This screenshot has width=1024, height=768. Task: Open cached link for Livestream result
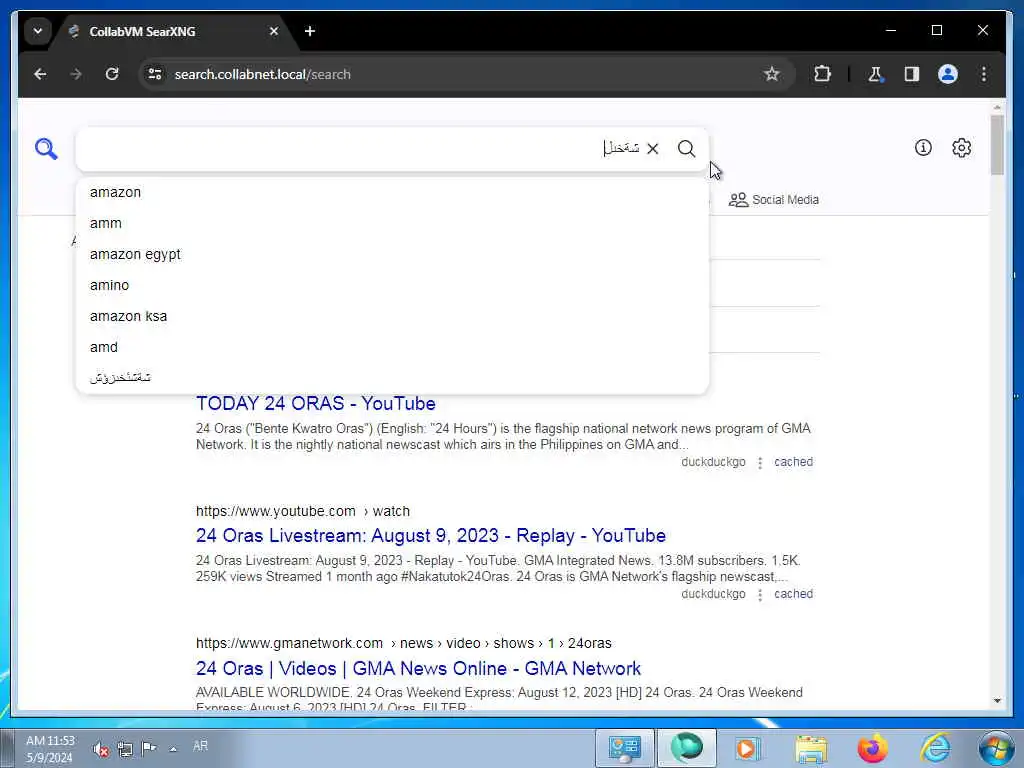point(793,594)
